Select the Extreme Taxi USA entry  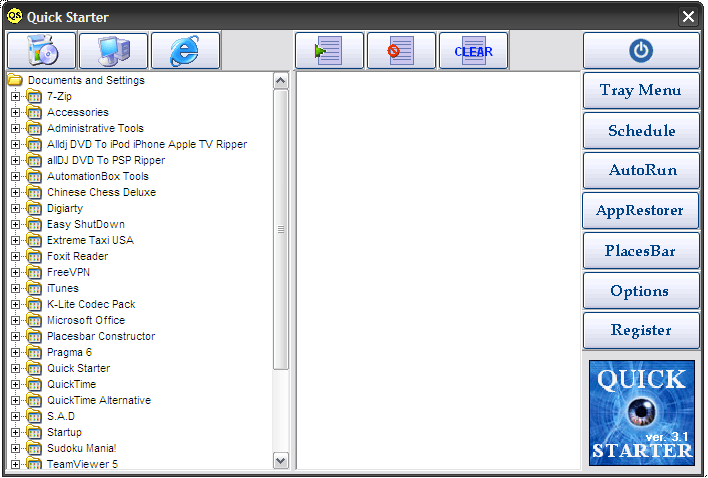pyautogui.click(x=90, y=240)
